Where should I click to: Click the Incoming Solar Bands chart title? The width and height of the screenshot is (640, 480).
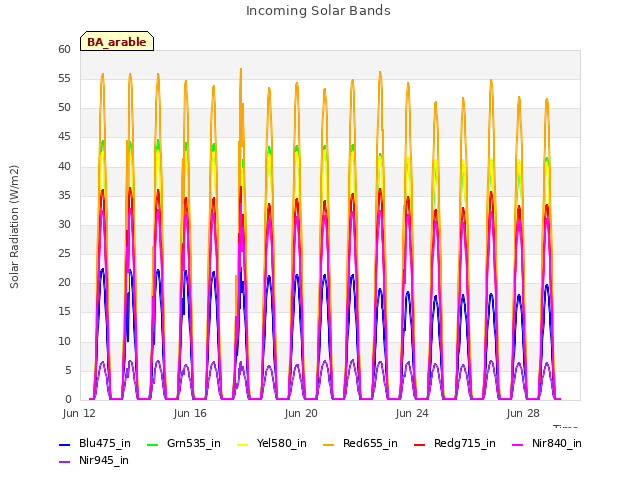pyautogui.click(x=318, y=11)
